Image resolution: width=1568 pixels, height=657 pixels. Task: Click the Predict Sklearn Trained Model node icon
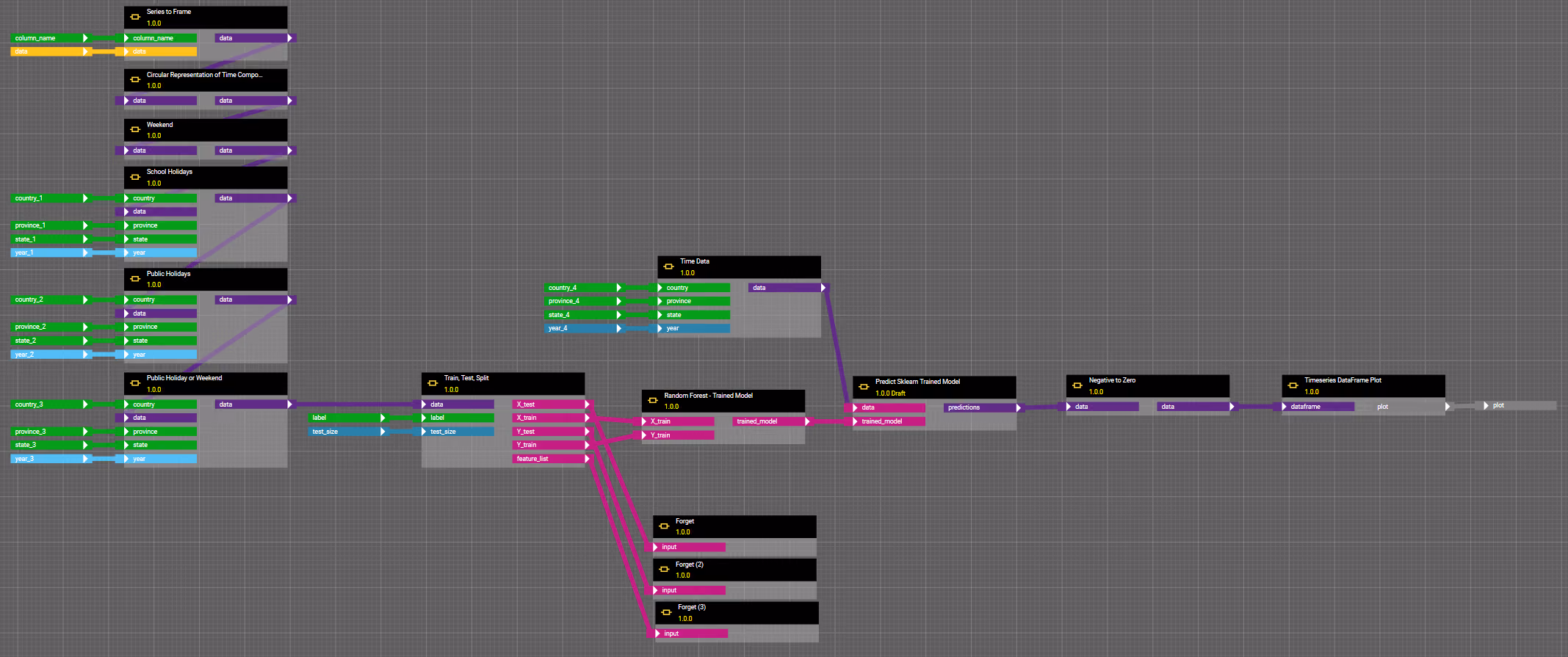click(x=864, y=387)
